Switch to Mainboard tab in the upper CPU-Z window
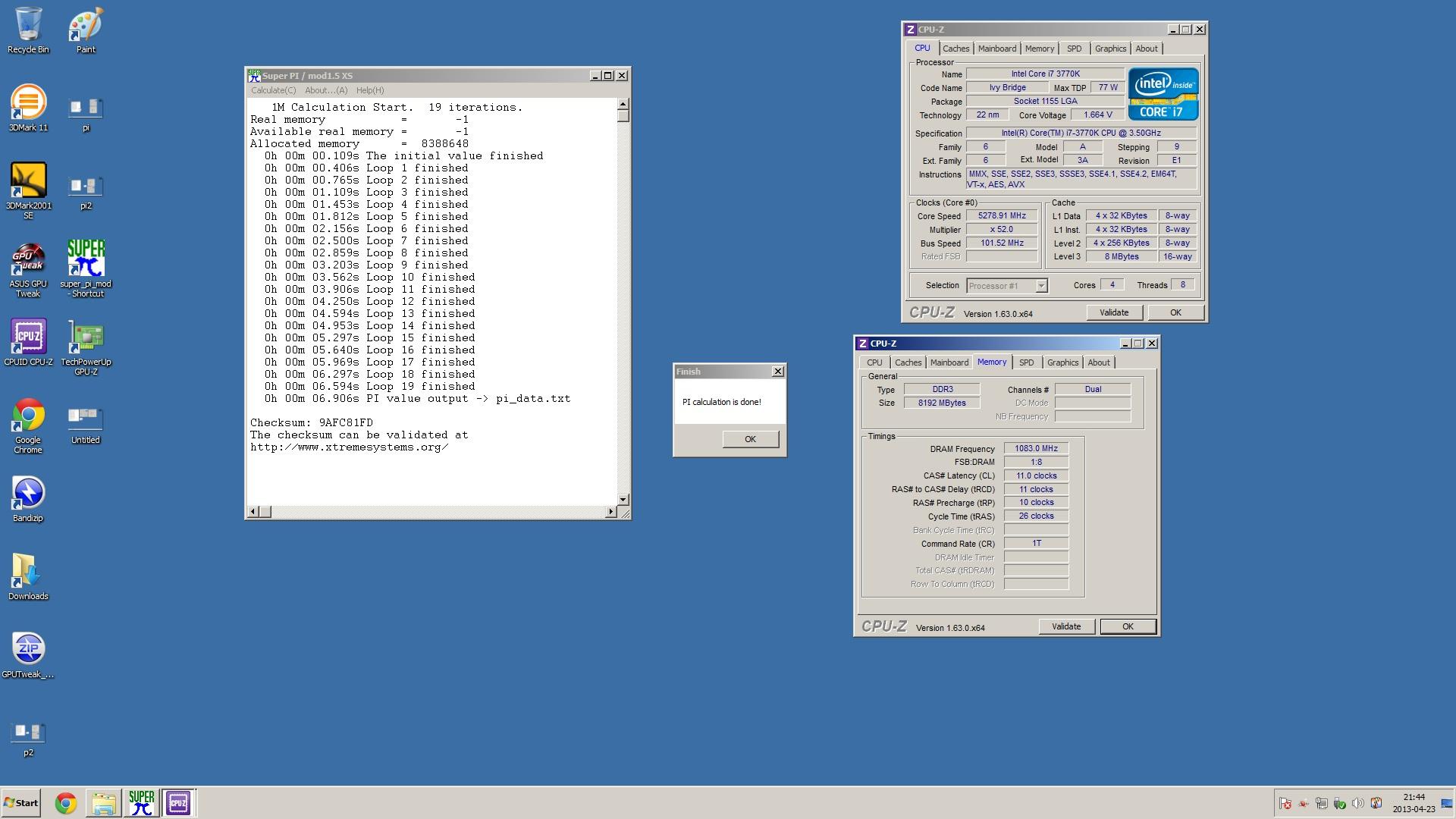 coord(997,49)
